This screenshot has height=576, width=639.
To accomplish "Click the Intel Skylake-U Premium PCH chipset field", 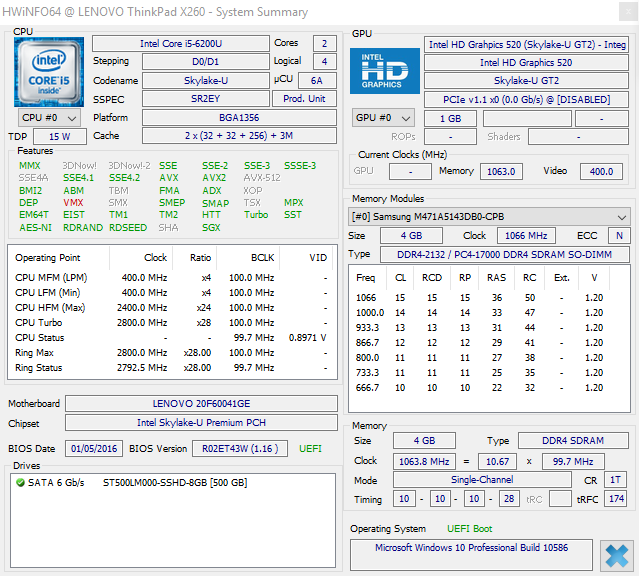I will (201, 423).
